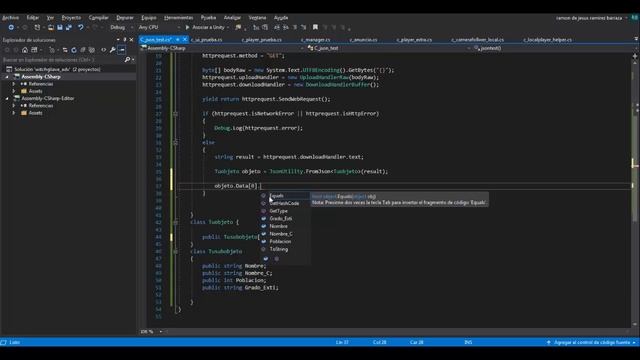The width and height of the screenshot is (640, 360).
Task: Open the Herramientas menu
Action: coord(178,18)
